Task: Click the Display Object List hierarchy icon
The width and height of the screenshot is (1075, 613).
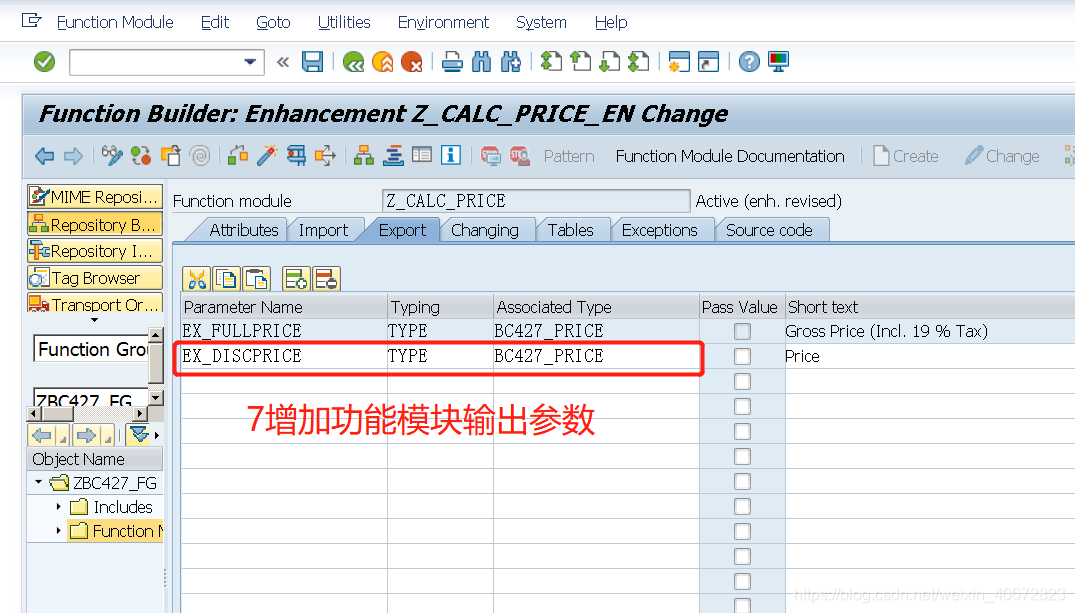Action: pos(364,156)
